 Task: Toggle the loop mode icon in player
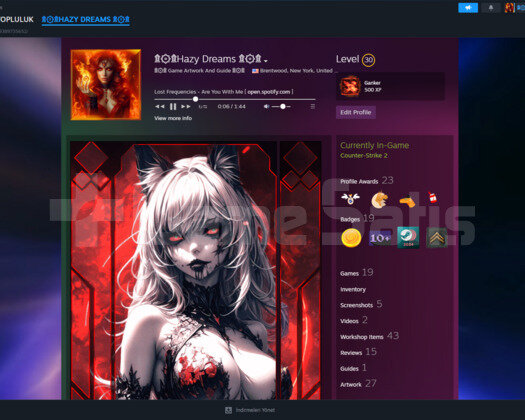pos(203,107)
